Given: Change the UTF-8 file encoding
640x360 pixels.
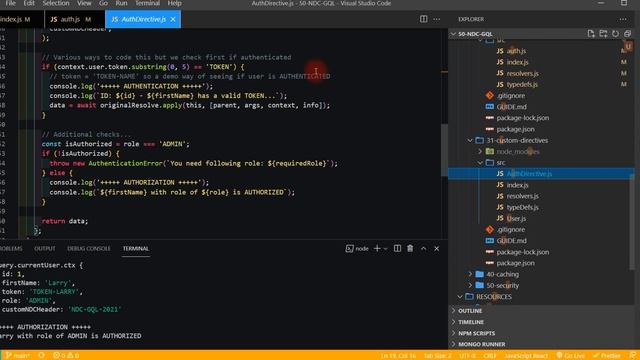Looking at the screenshot, I should 467,356.
